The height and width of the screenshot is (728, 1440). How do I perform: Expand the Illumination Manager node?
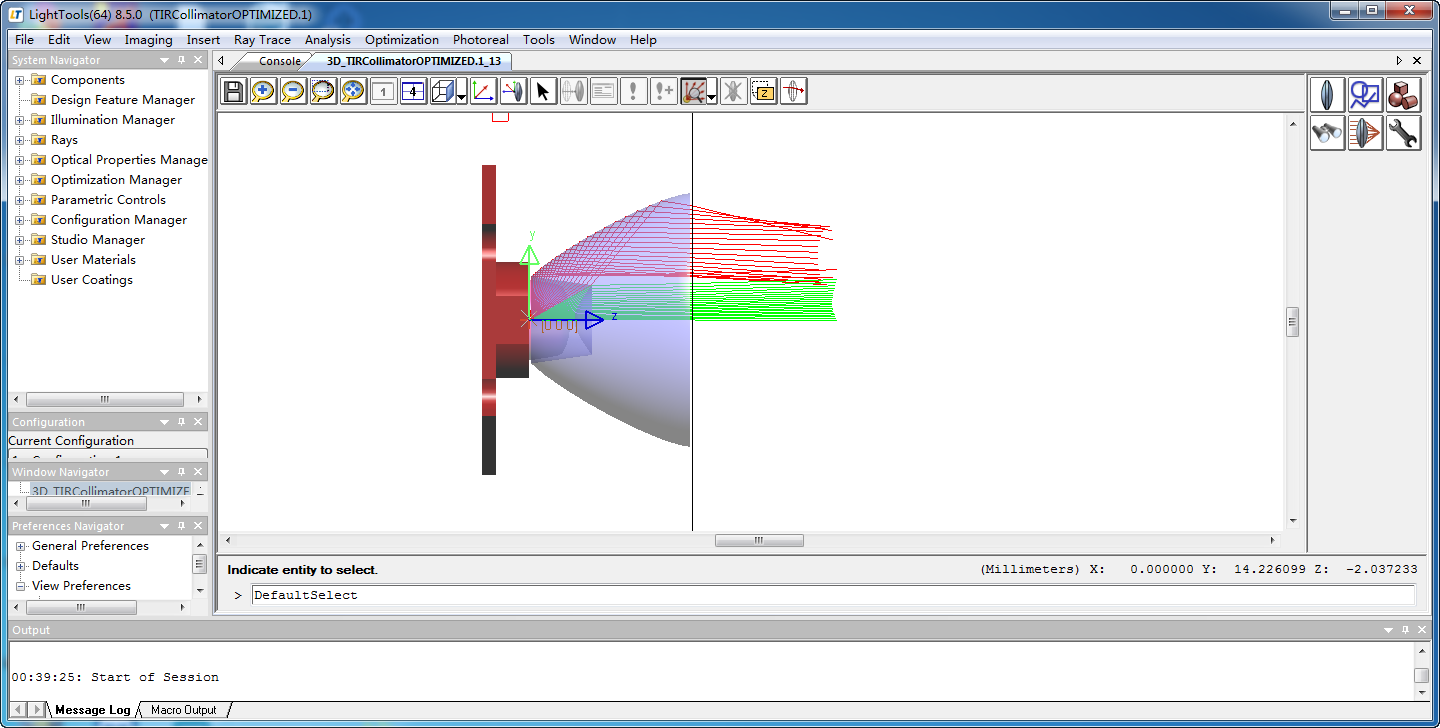tap(19, 120)
